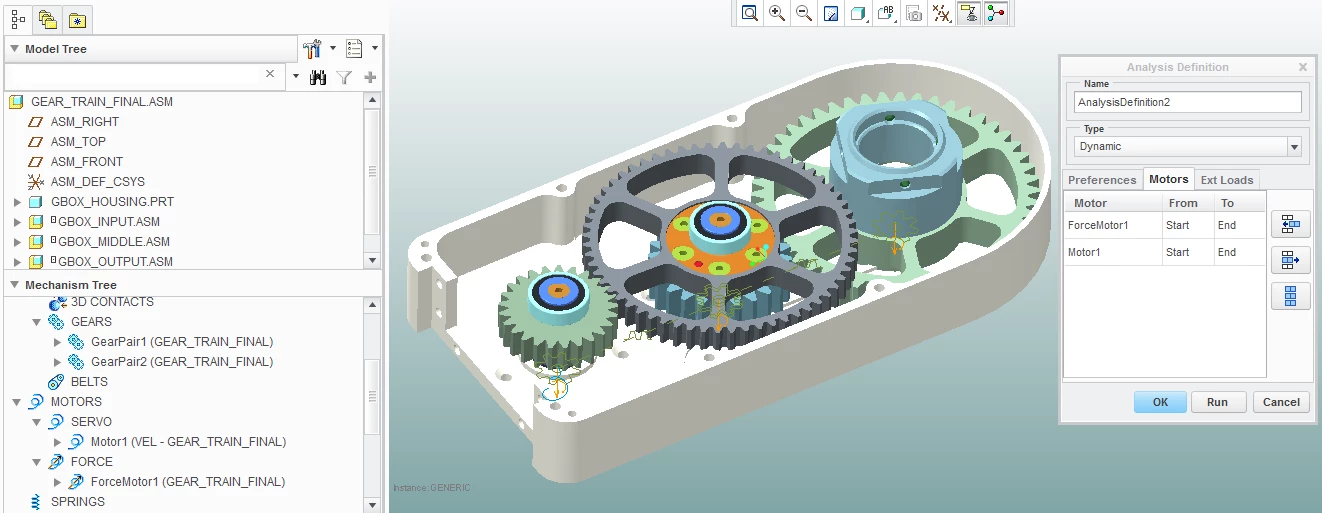Collapse the GEARS node
Viewport: 1322px width, 513px height.
(37, 322)
